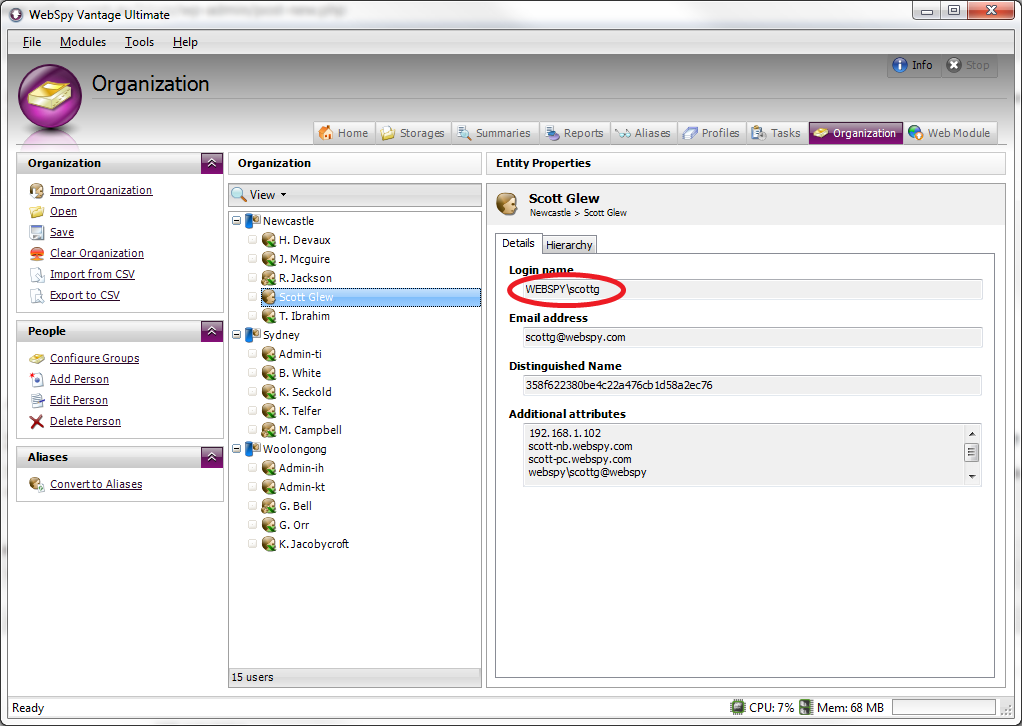Tick the checkbox beside H. Devaux
This screenshot has width=1022, height=726.
(x=252, y=240)
